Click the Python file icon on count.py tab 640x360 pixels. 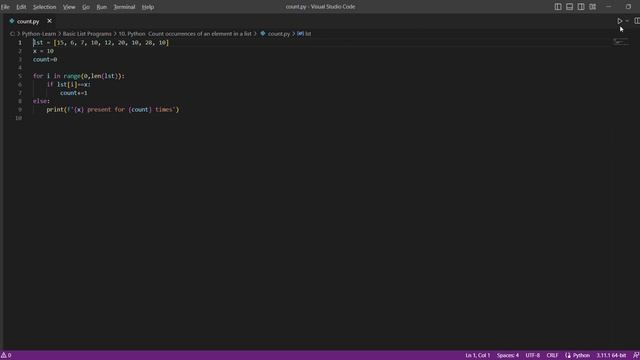12,21
